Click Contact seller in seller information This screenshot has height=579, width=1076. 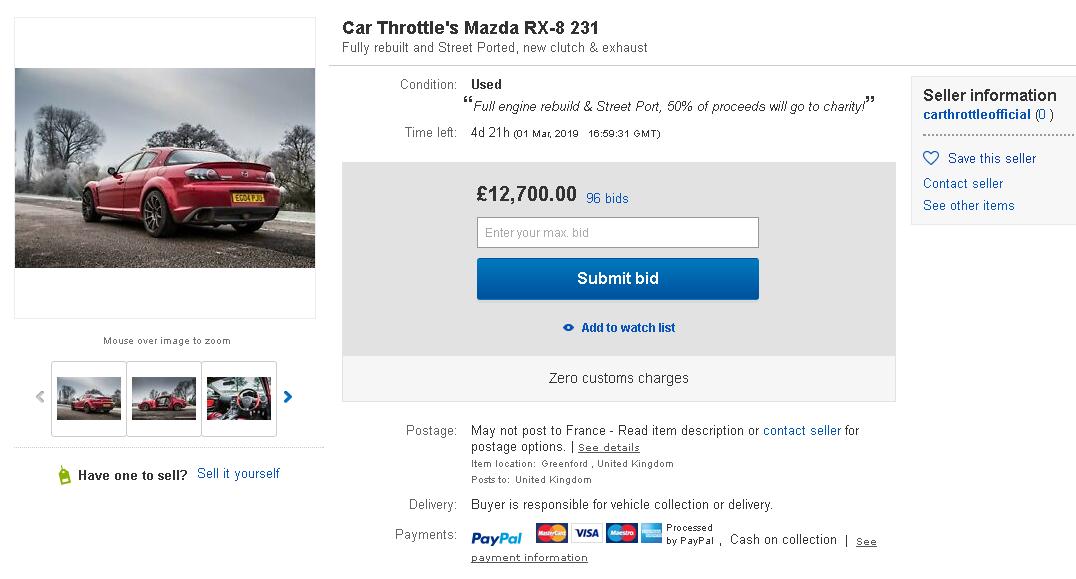coord(963,183)
